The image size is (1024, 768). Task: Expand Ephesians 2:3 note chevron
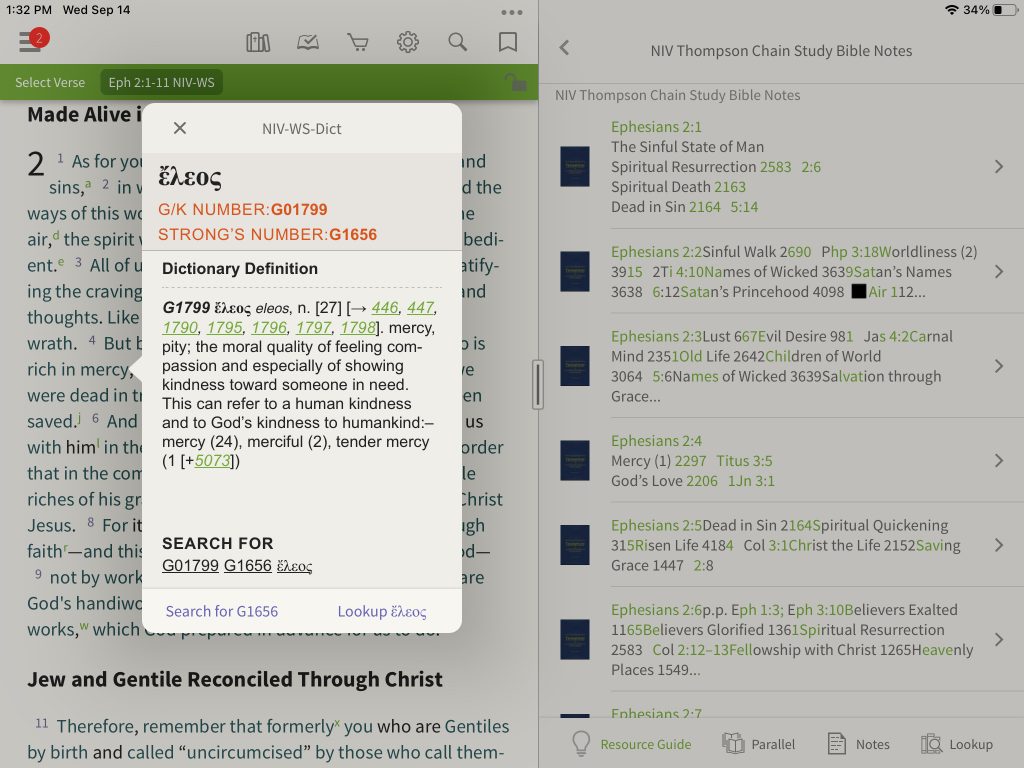999,366
